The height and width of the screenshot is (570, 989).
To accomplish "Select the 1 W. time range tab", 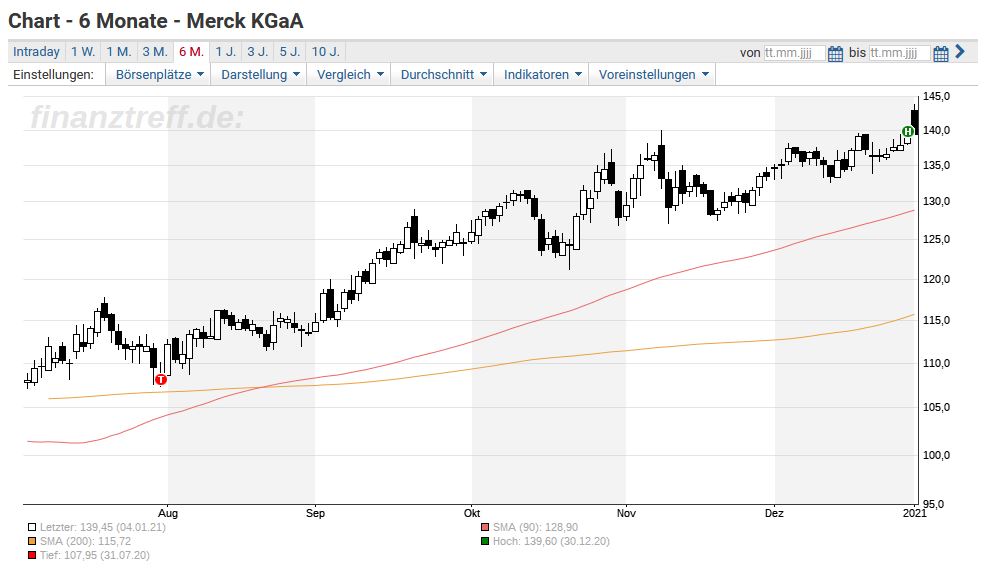I will coord(83,52).
